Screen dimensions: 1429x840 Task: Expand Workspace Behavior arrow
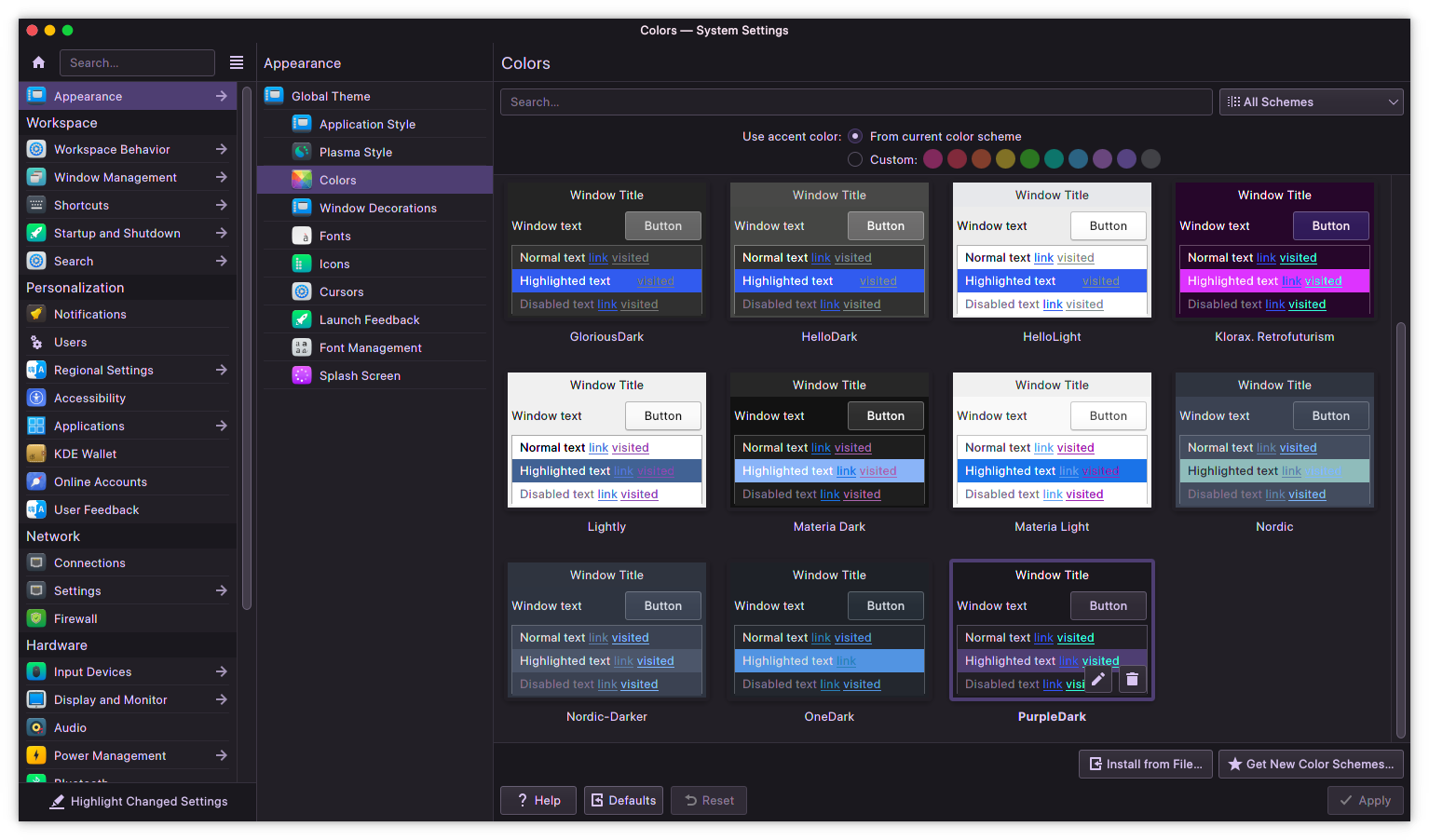coord(222,149)
